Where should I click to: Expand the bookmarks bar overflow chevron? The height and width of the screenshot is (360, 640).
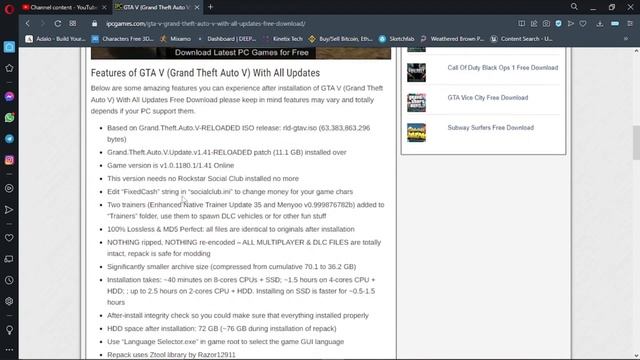[x=626, y=39]
